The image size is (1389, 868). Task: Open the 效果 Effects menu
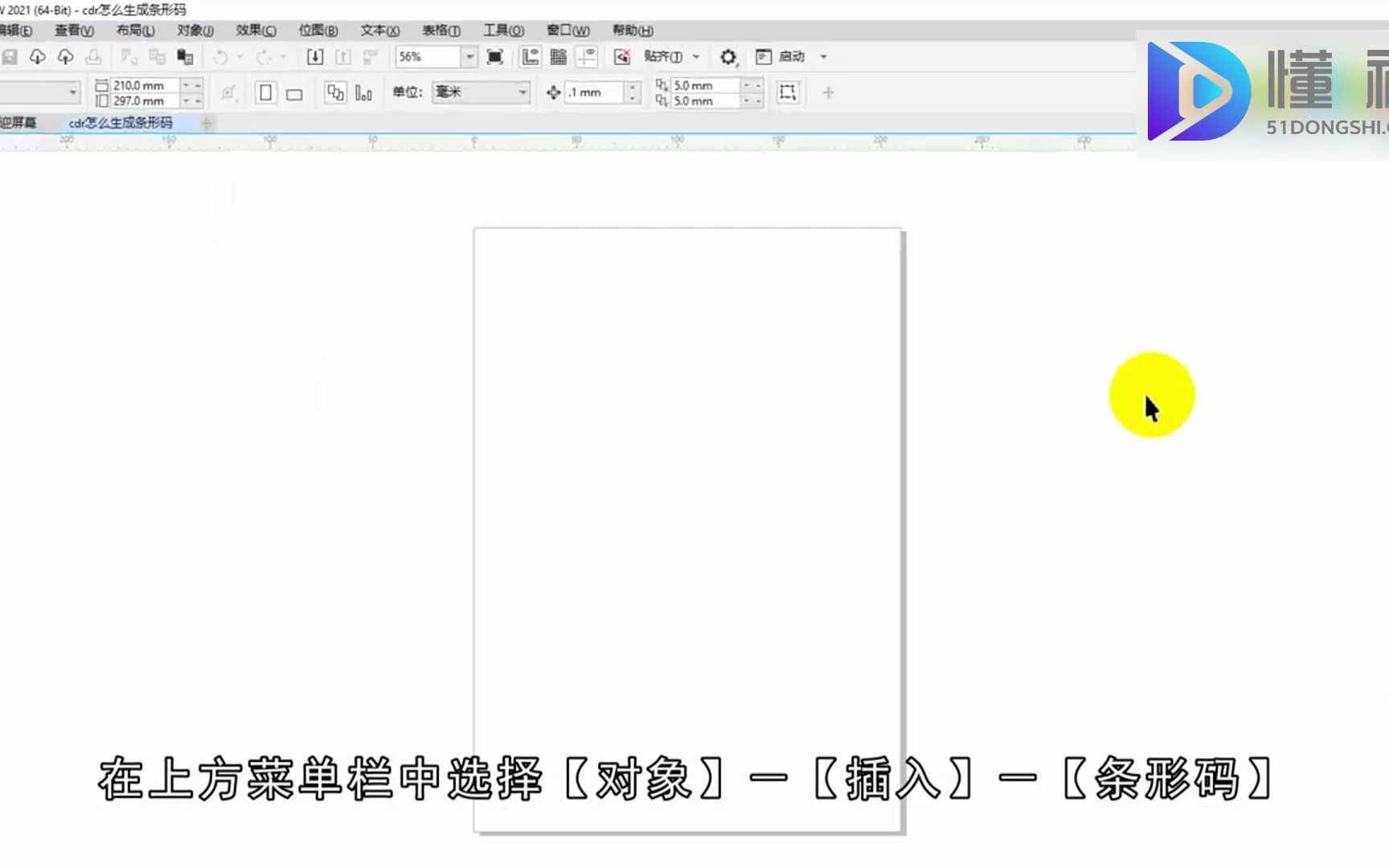click(x=256, y=31)
